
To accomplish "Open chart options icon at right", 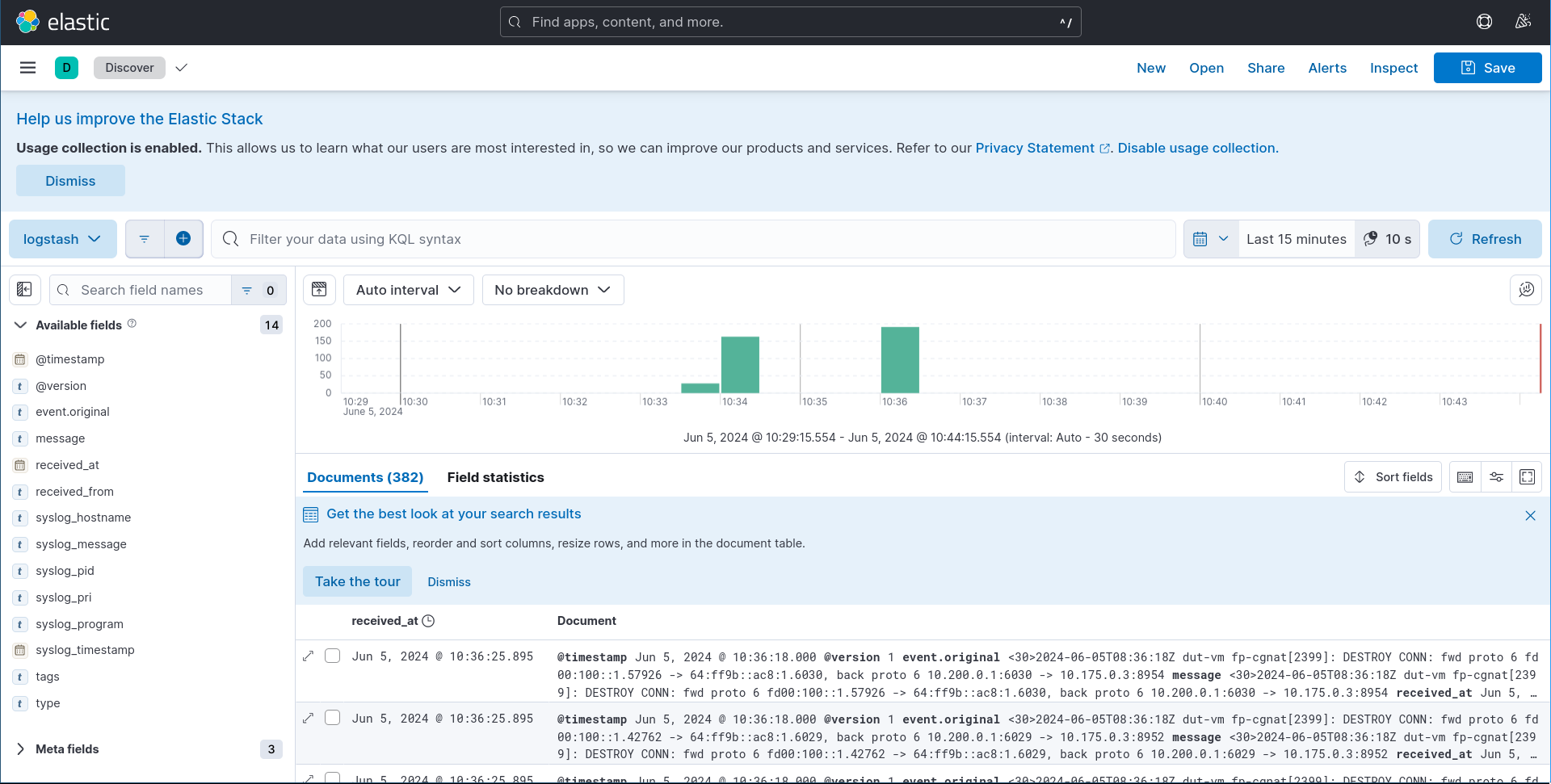I will pos(1526,290).
